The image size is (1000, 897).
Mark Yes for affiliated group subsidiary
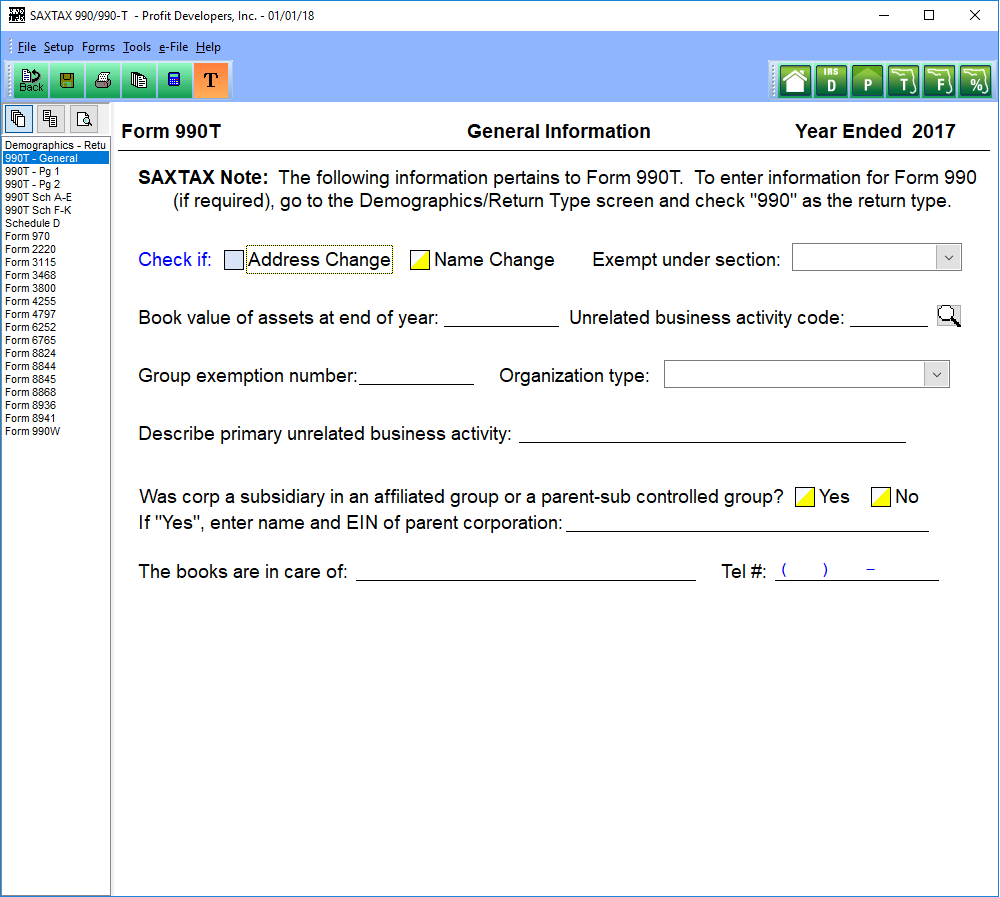pyautogui.click(x=805, y=497)
